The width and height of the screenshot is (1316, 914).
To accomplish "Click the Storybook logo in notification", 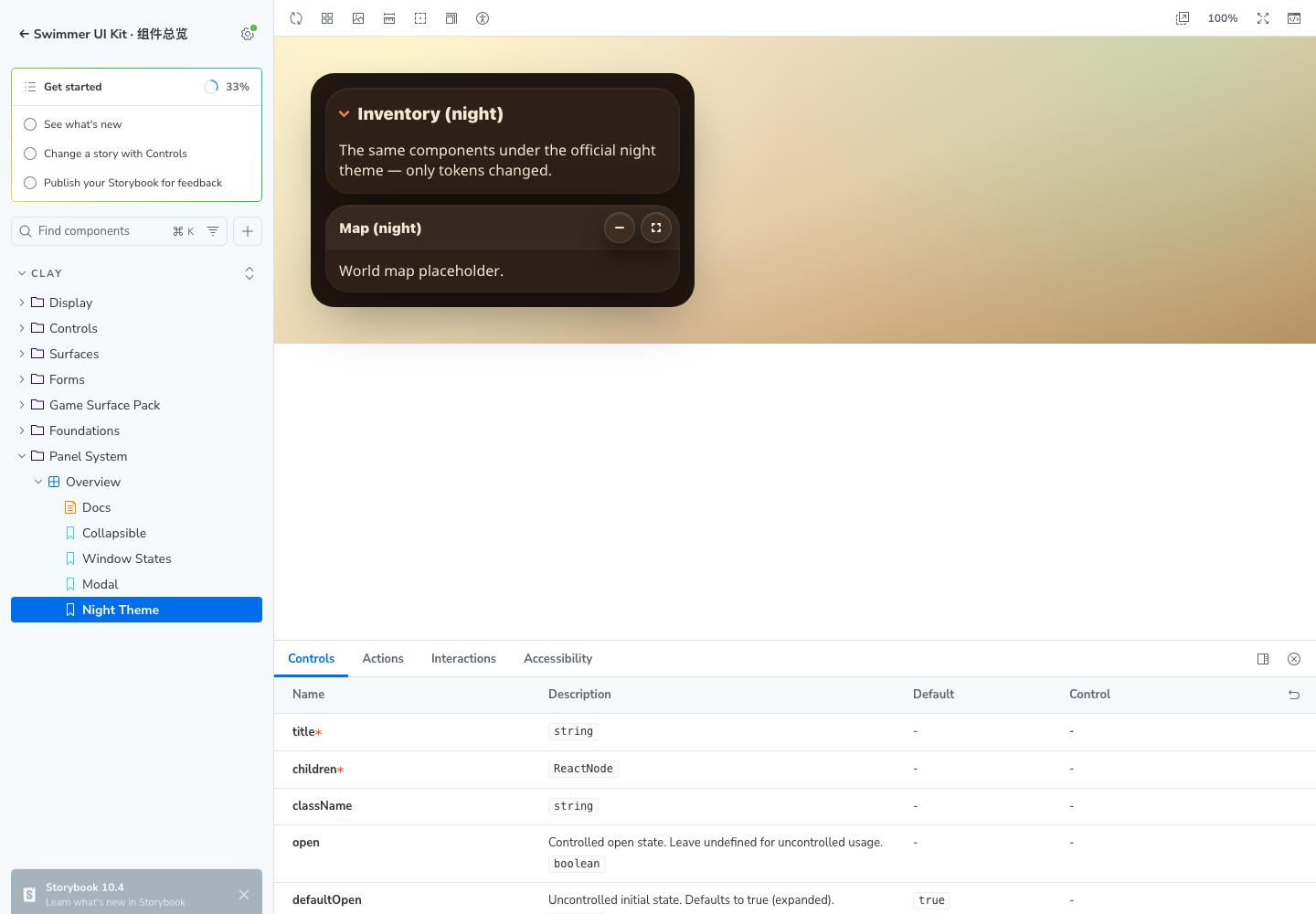I will coord(29,895).
